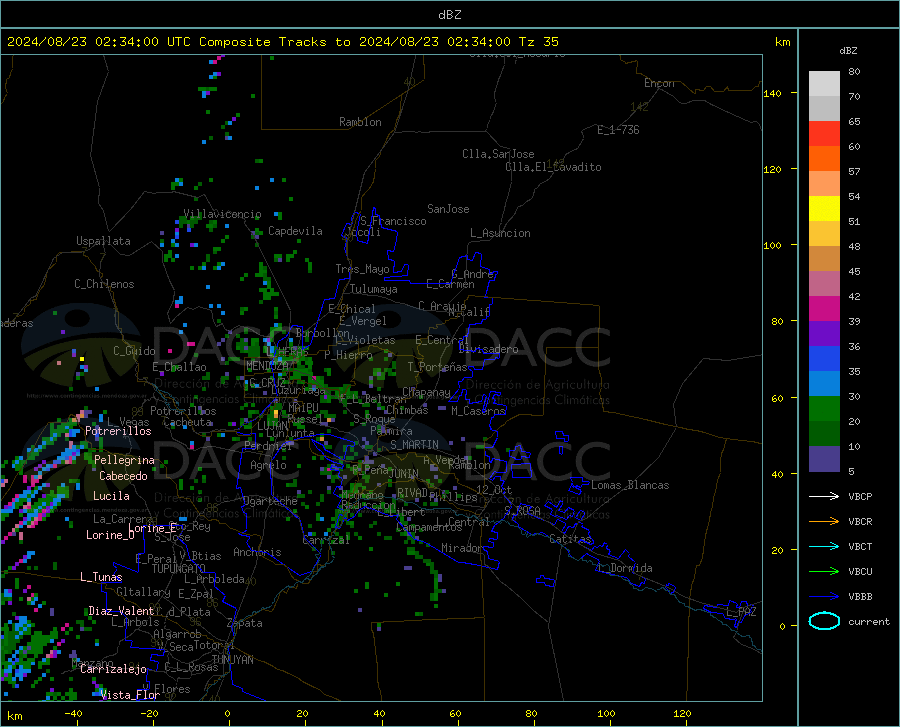
Task: Click the Diaz_Valent place label
Action: coord(121,611)
